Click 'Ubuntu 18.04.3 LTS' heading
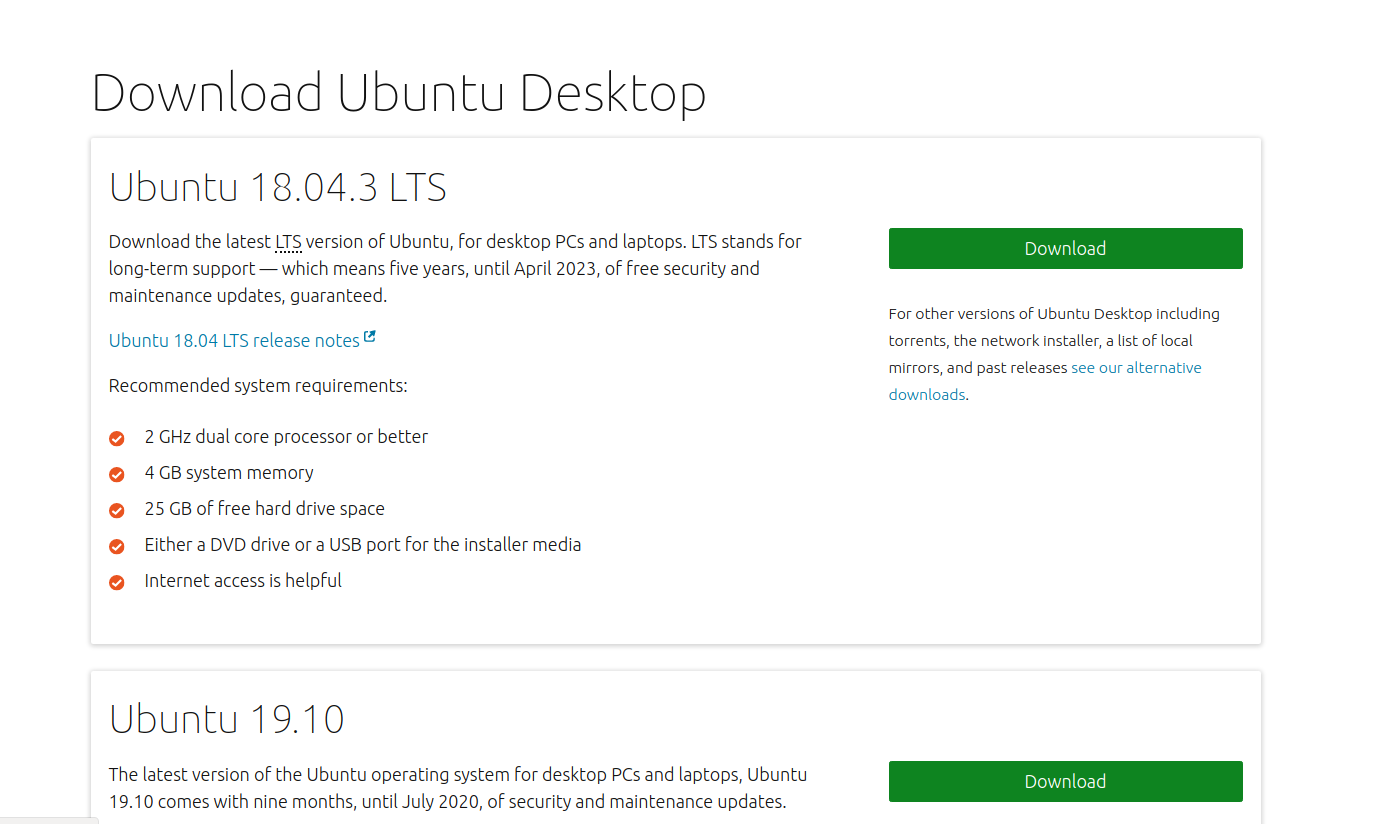This screenshot has height=824, width=1393. coord(278,187)
